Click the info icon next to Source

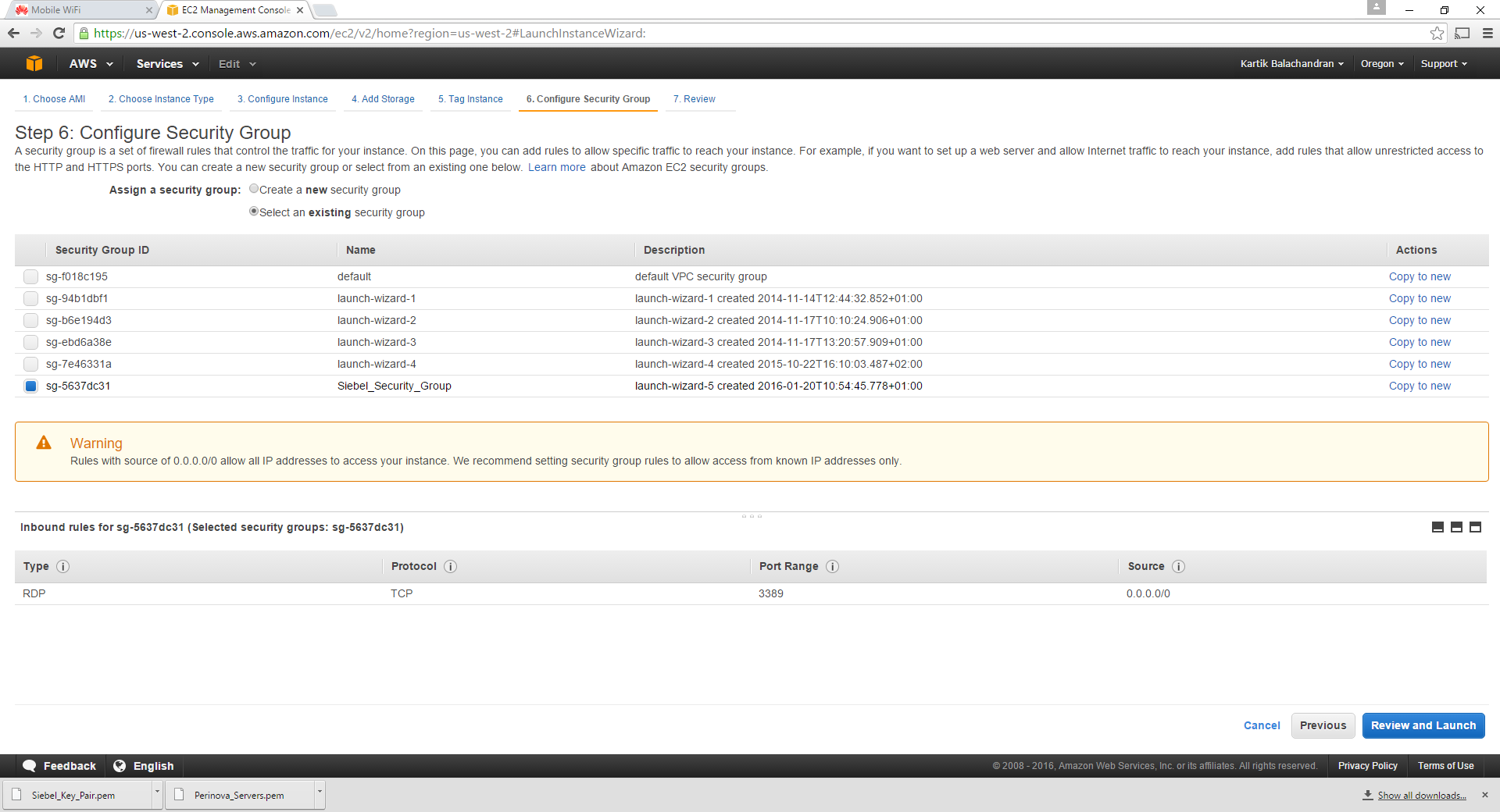(1179, 567)
